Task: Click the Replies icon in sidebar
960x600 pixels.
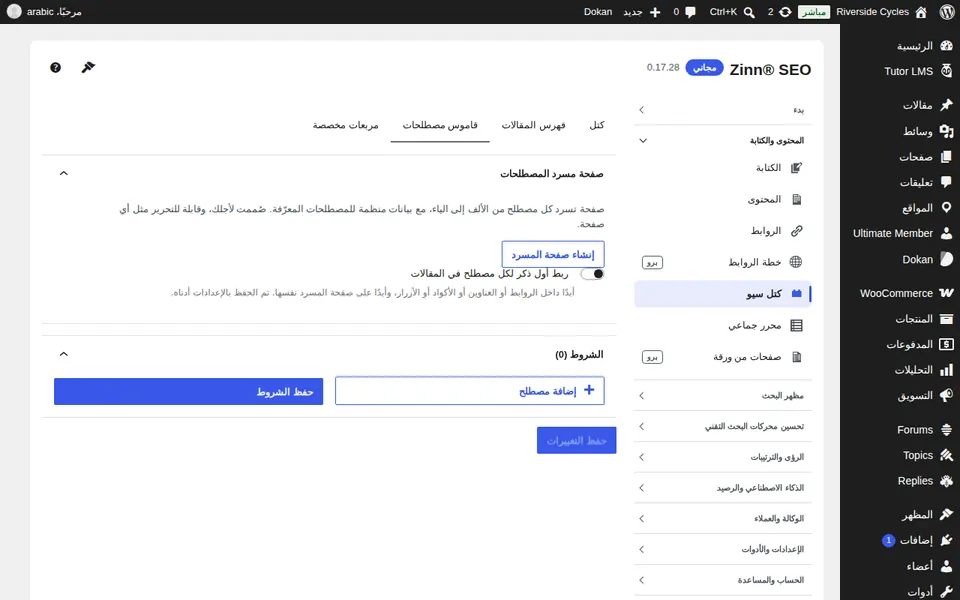Action: point(947,481)
